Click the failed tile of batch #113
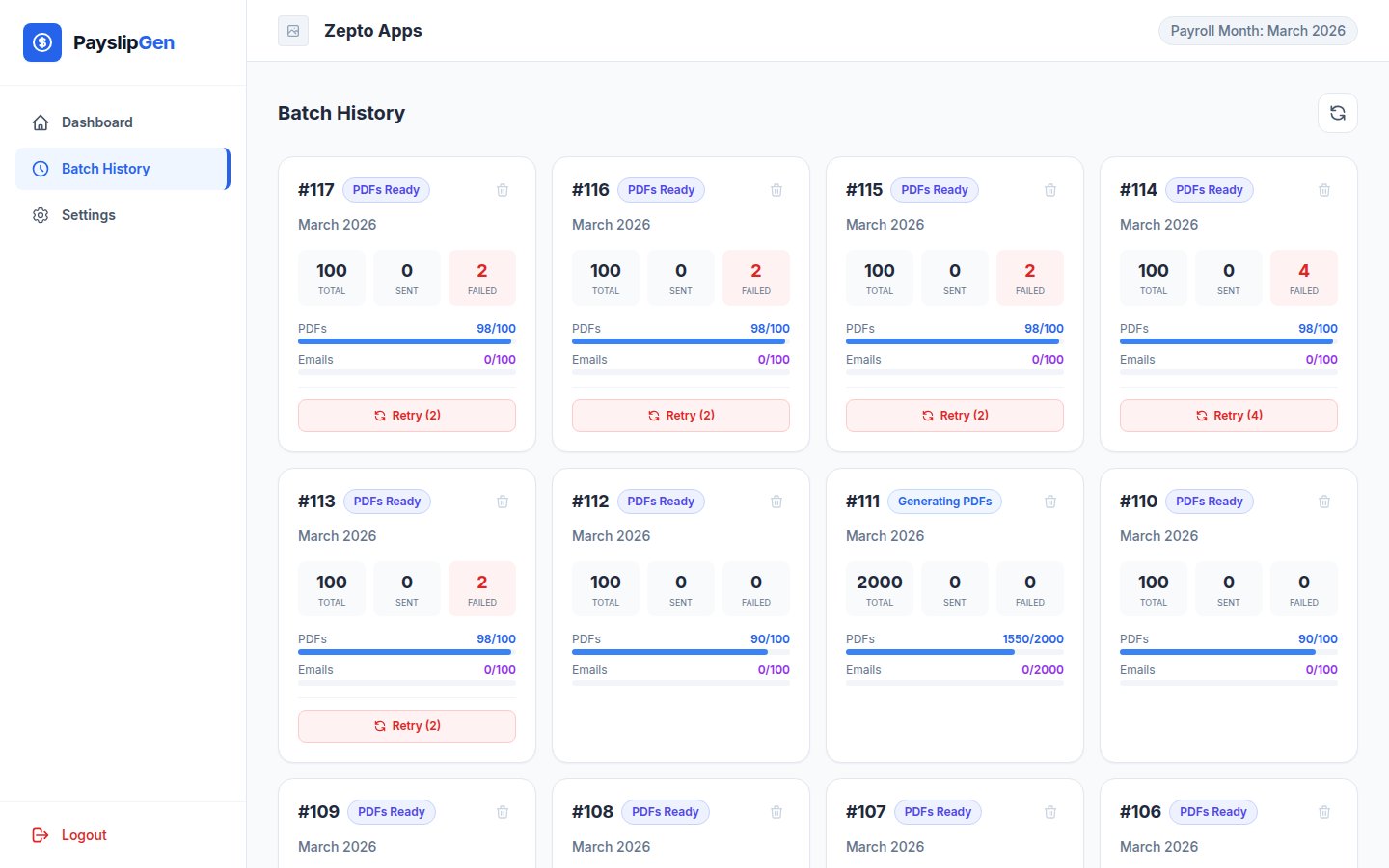The image size is (1389, 868). point(482,589)
